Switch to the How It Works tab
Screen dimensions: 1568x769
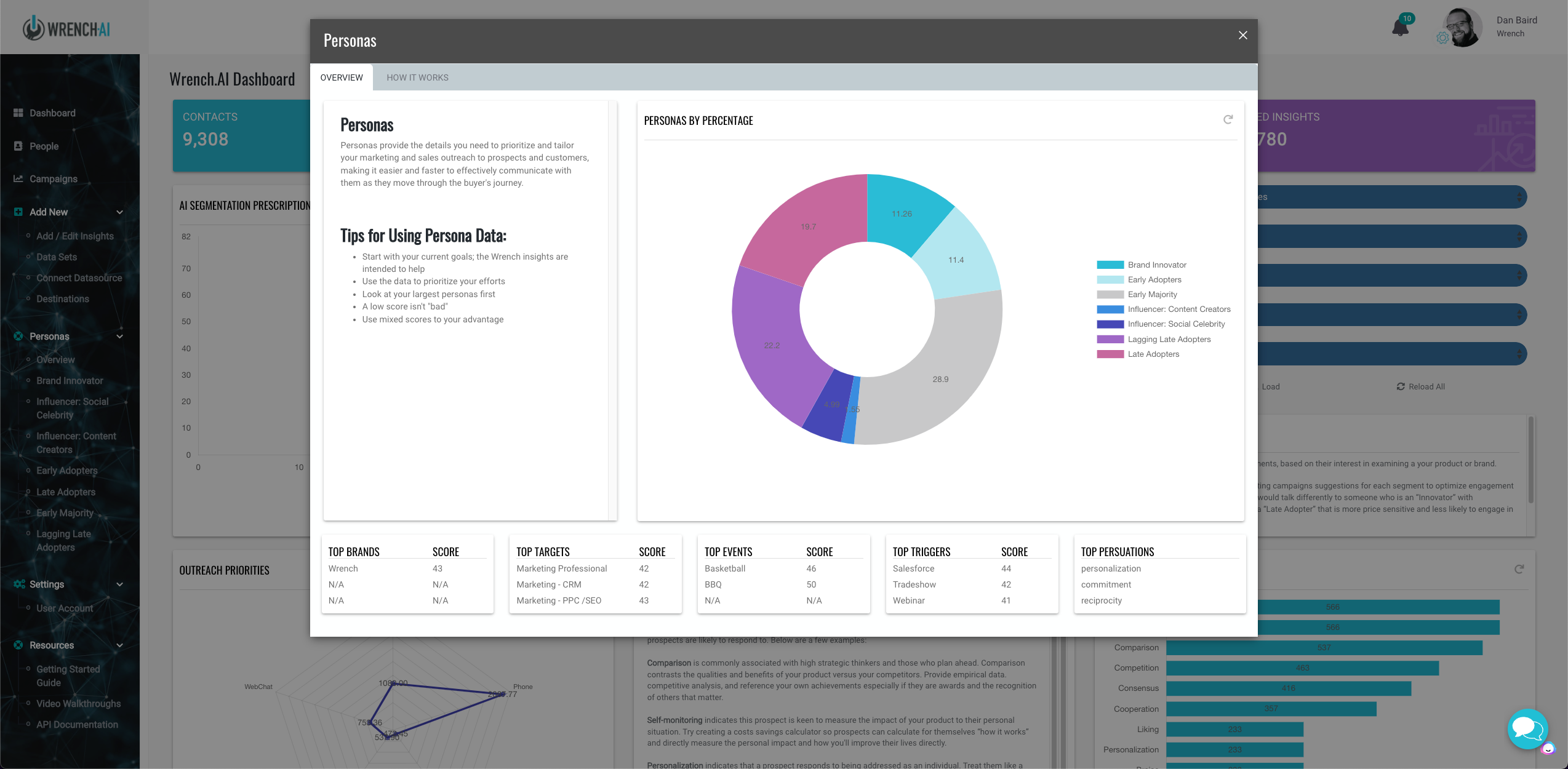tap(417, 78)
